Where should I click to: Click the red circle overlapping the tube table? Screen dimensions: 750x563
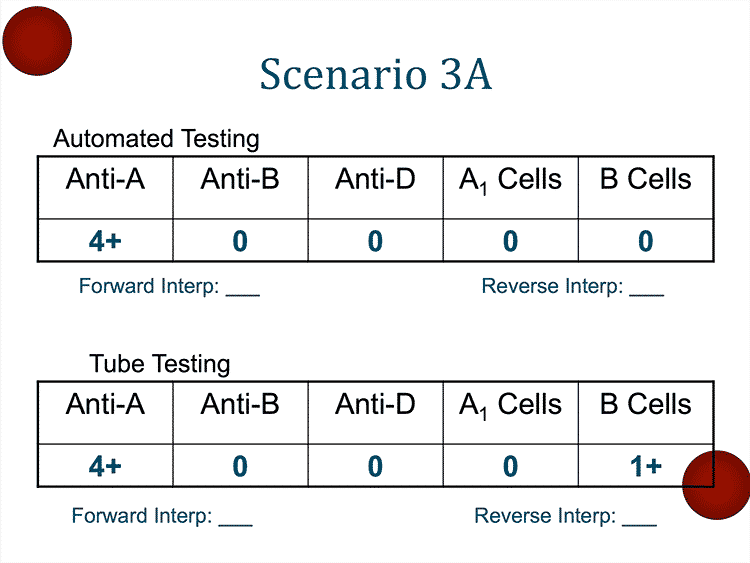coord(715,484)
